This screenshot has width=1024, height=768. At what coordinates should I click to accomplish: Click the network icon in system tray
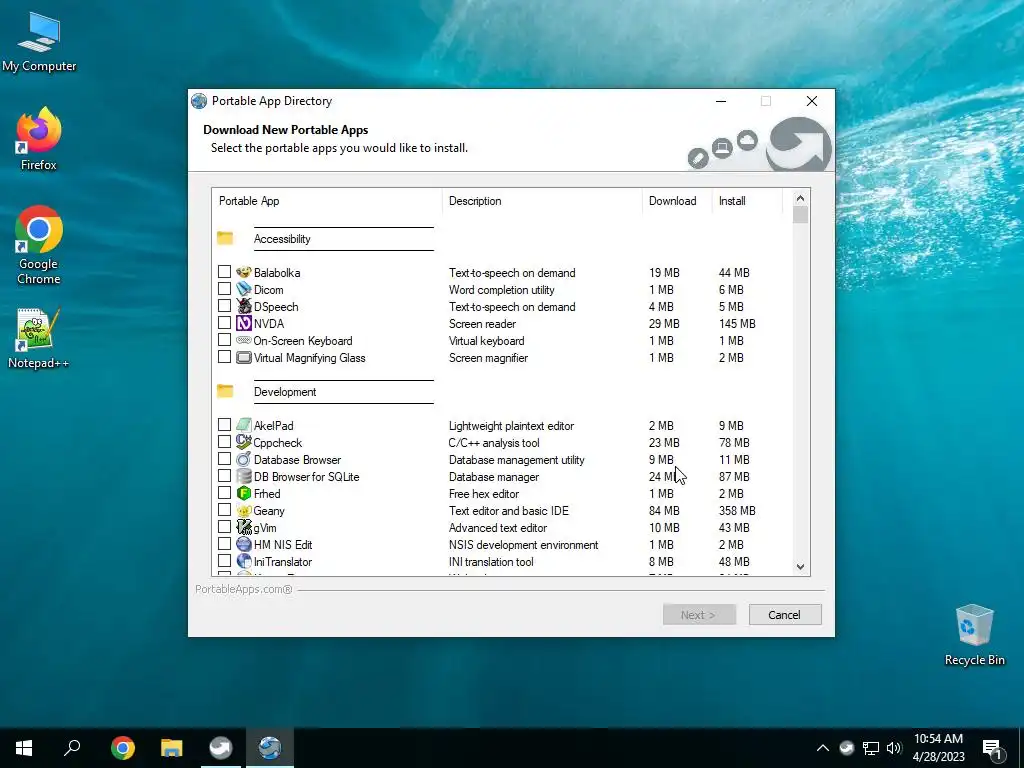point(871,748)
